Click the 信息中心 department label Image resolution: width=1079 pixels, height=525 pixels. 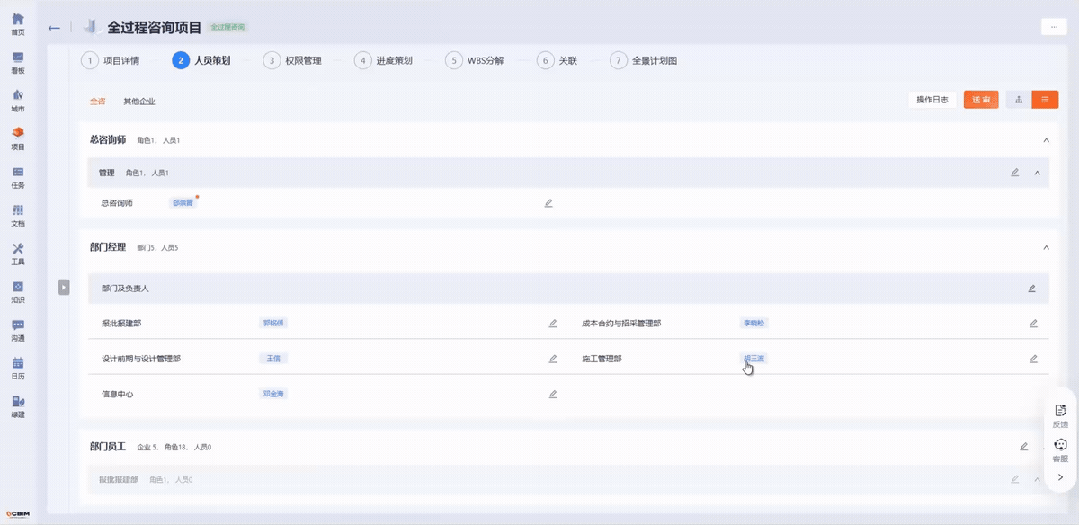117,394
